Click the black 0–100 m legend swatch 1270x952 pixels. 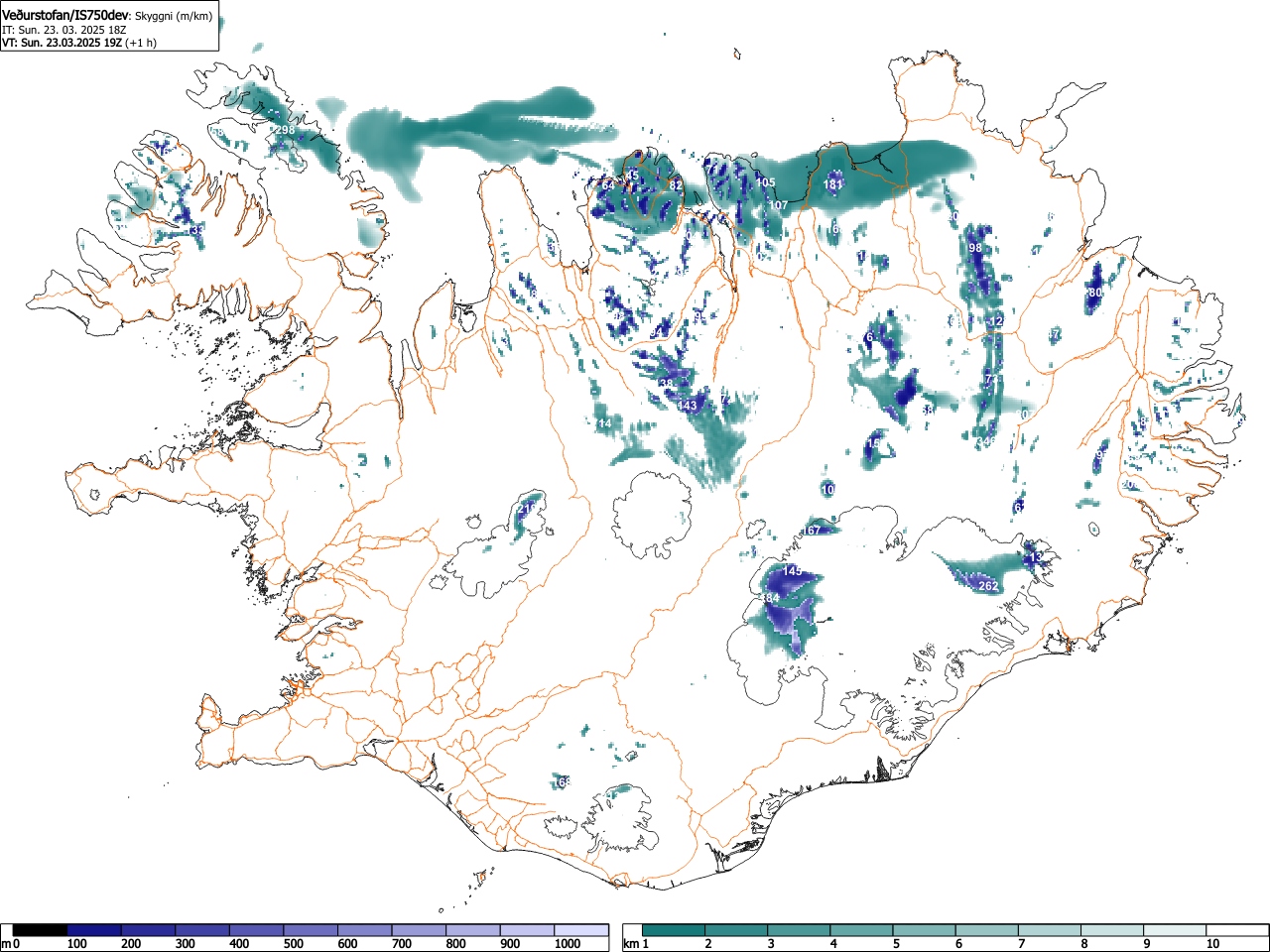(40, 930)
